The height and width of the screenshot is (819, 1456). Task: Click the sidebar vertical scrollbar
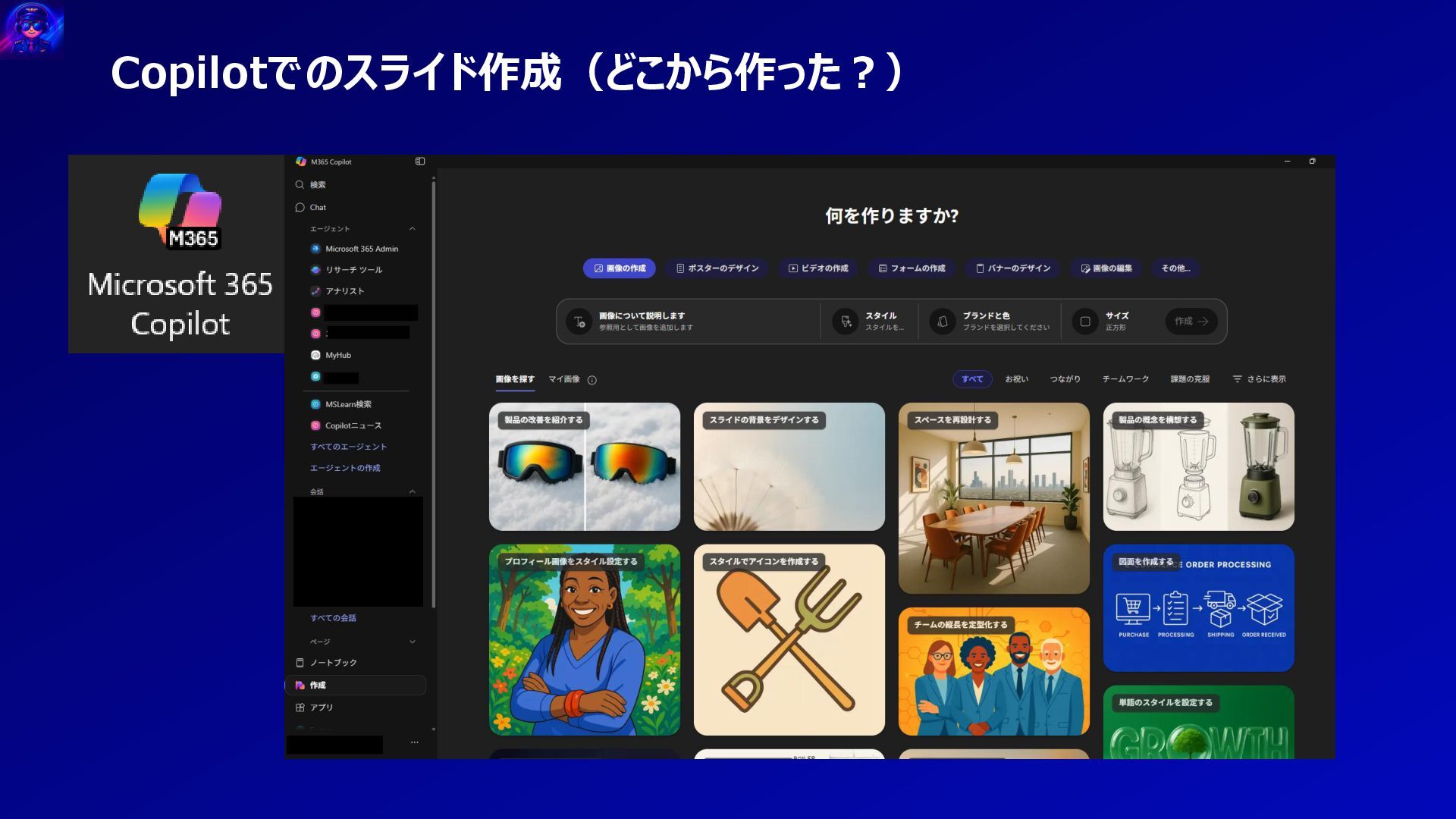coord(434,394)
